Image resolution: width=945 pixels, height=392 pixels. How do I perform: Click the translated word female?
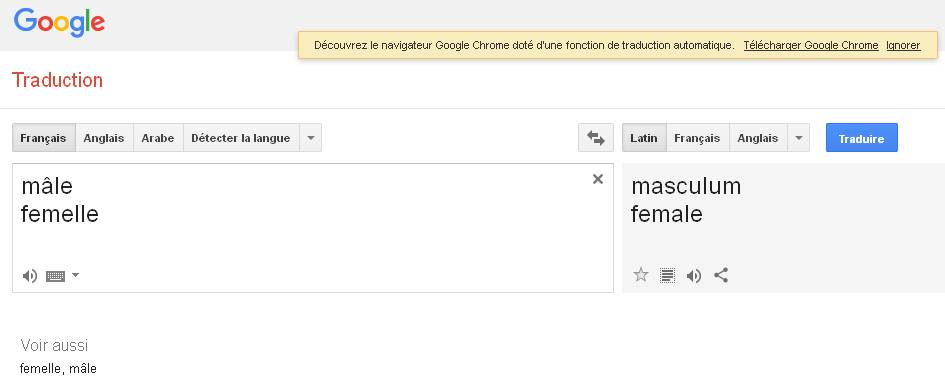[667, 213]
